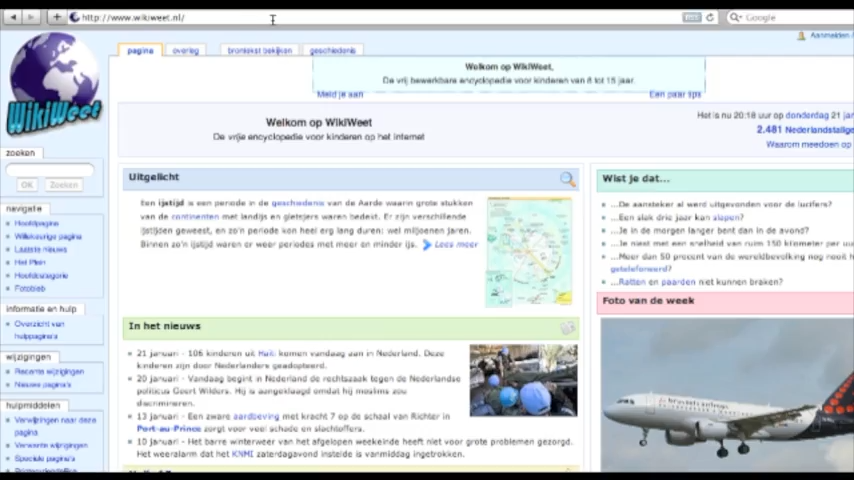Follow the Waarom meedoen link
This screenshot has height=480, width=854.
click(x=809, y=144)
